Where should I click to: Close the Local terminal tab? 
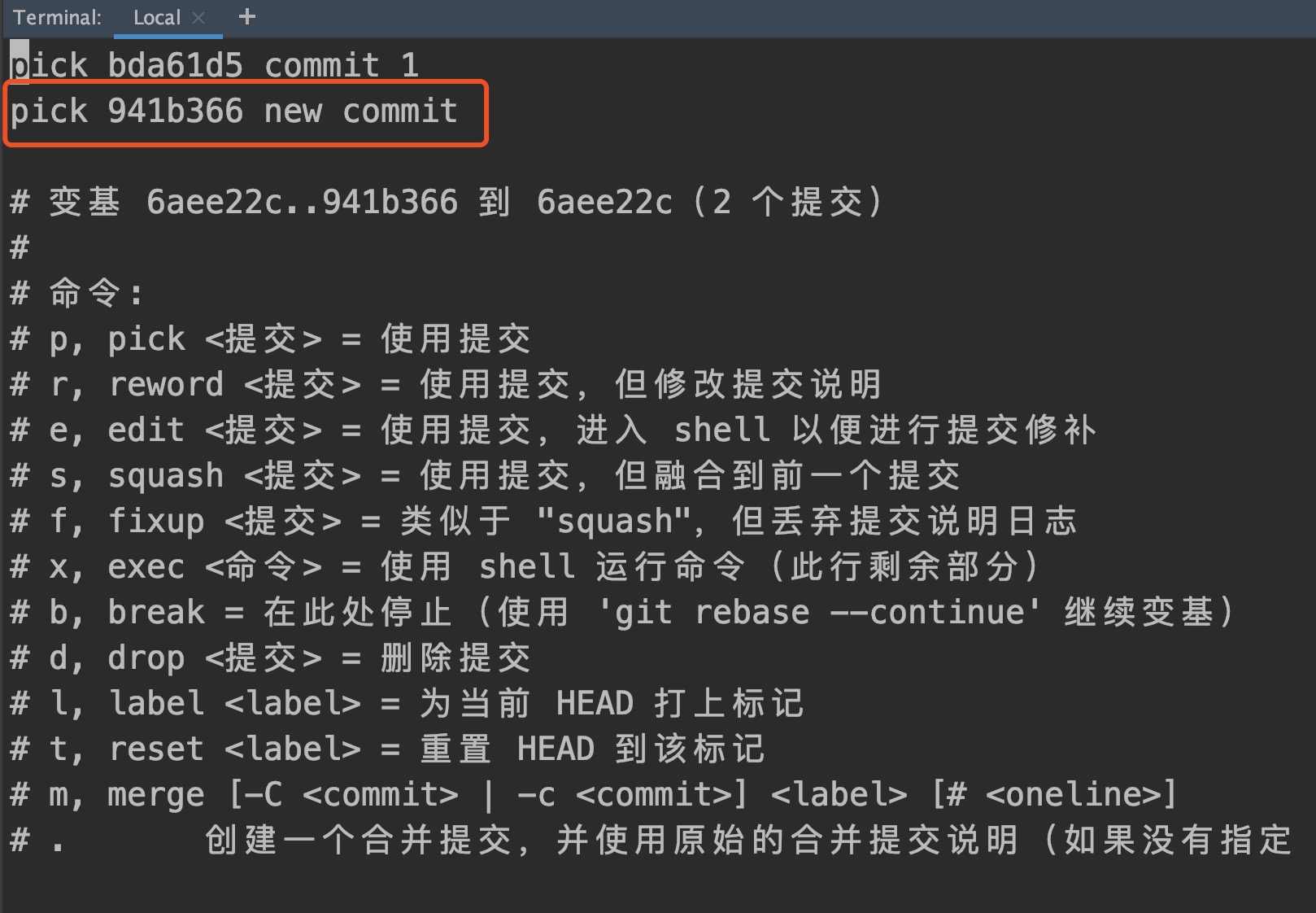198,17
